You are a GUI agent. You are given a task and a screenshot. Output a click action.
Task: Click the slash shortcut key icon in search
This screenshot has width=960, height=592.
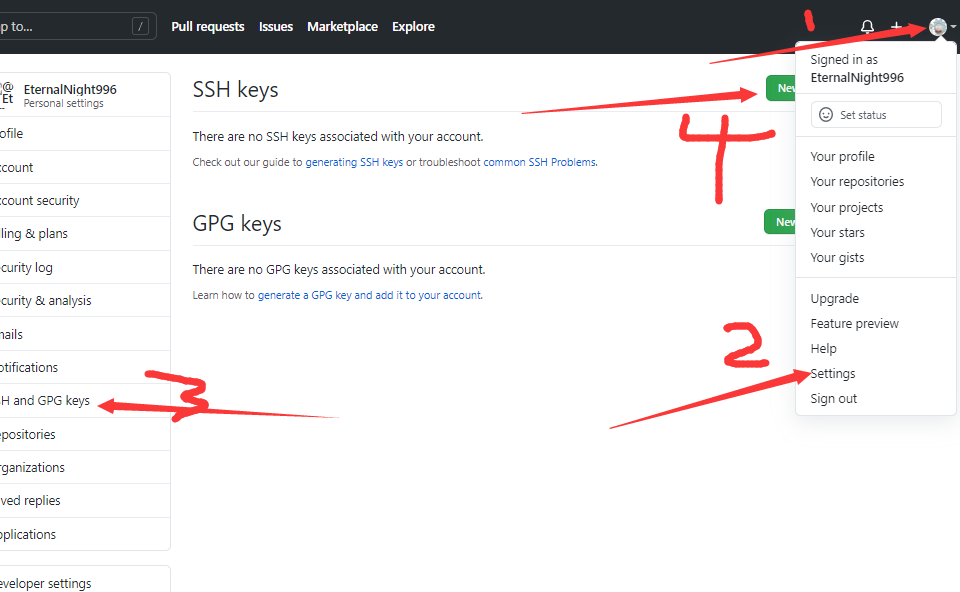(140, 26)
